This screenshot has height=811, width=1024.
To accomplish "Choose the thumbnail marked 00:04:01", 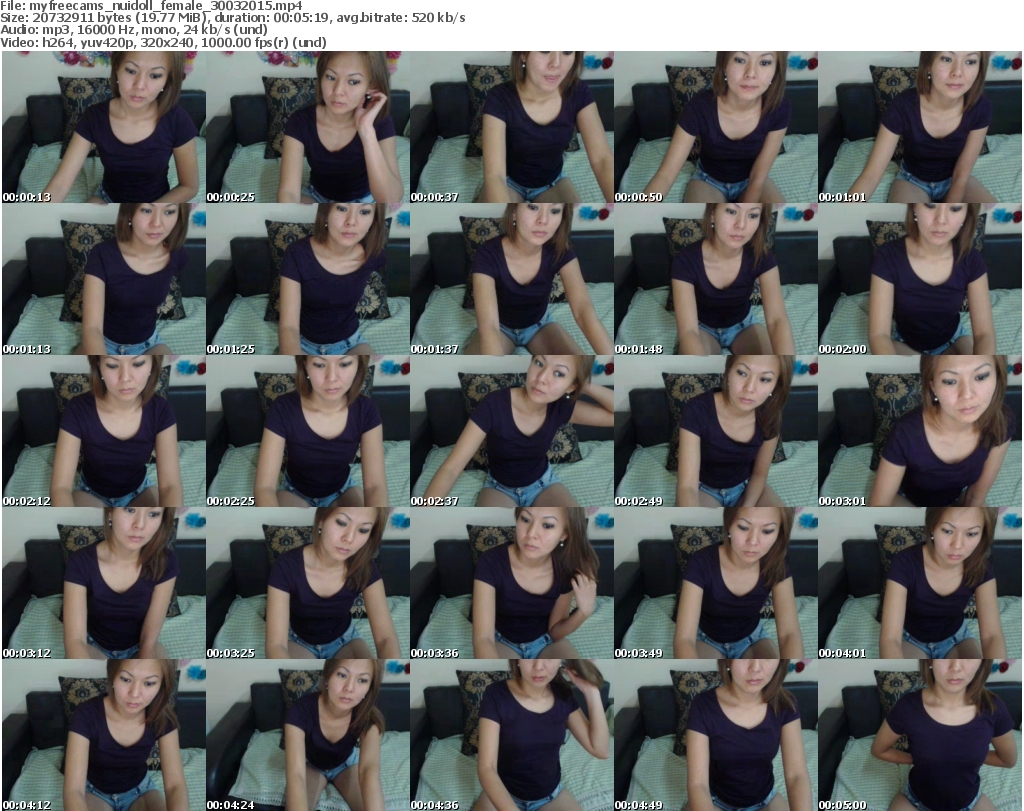I will (x=920, y=584).
